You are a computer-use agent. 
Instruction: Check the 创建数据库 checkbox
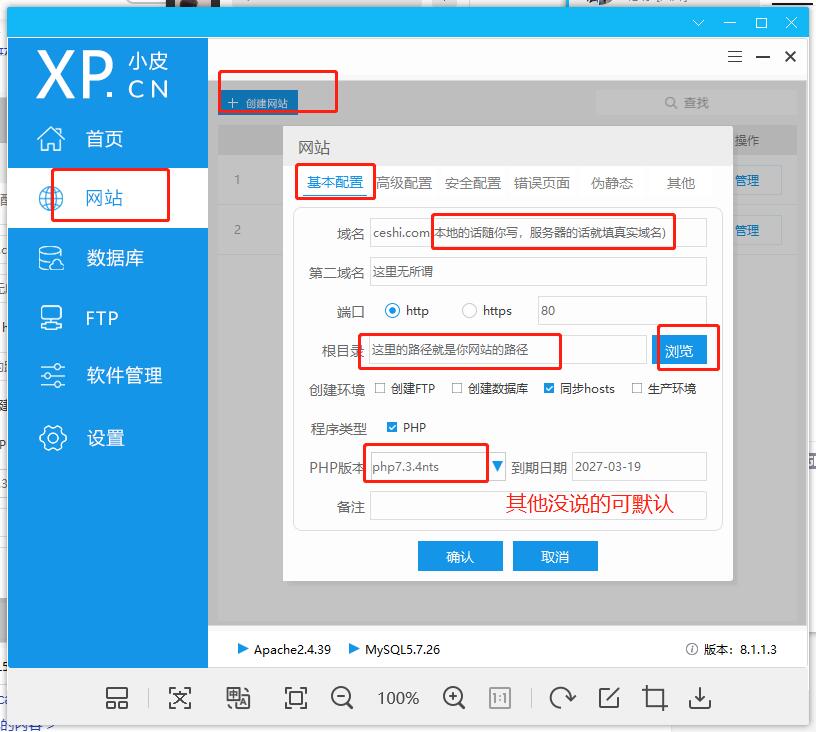click(x=457, y=388)
